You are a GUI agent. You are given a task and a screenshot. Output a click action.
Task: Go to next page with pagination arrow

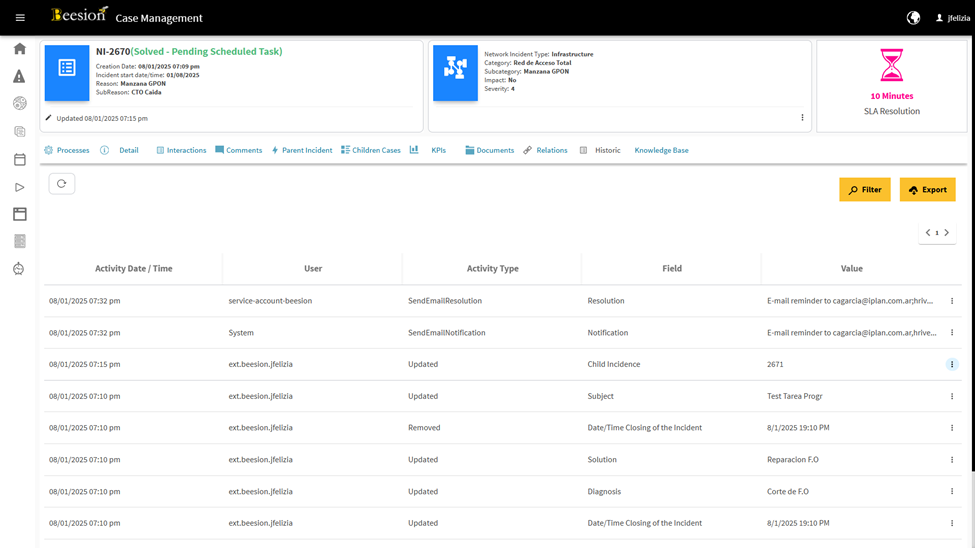pyautogui.click(x=947, y=233)
